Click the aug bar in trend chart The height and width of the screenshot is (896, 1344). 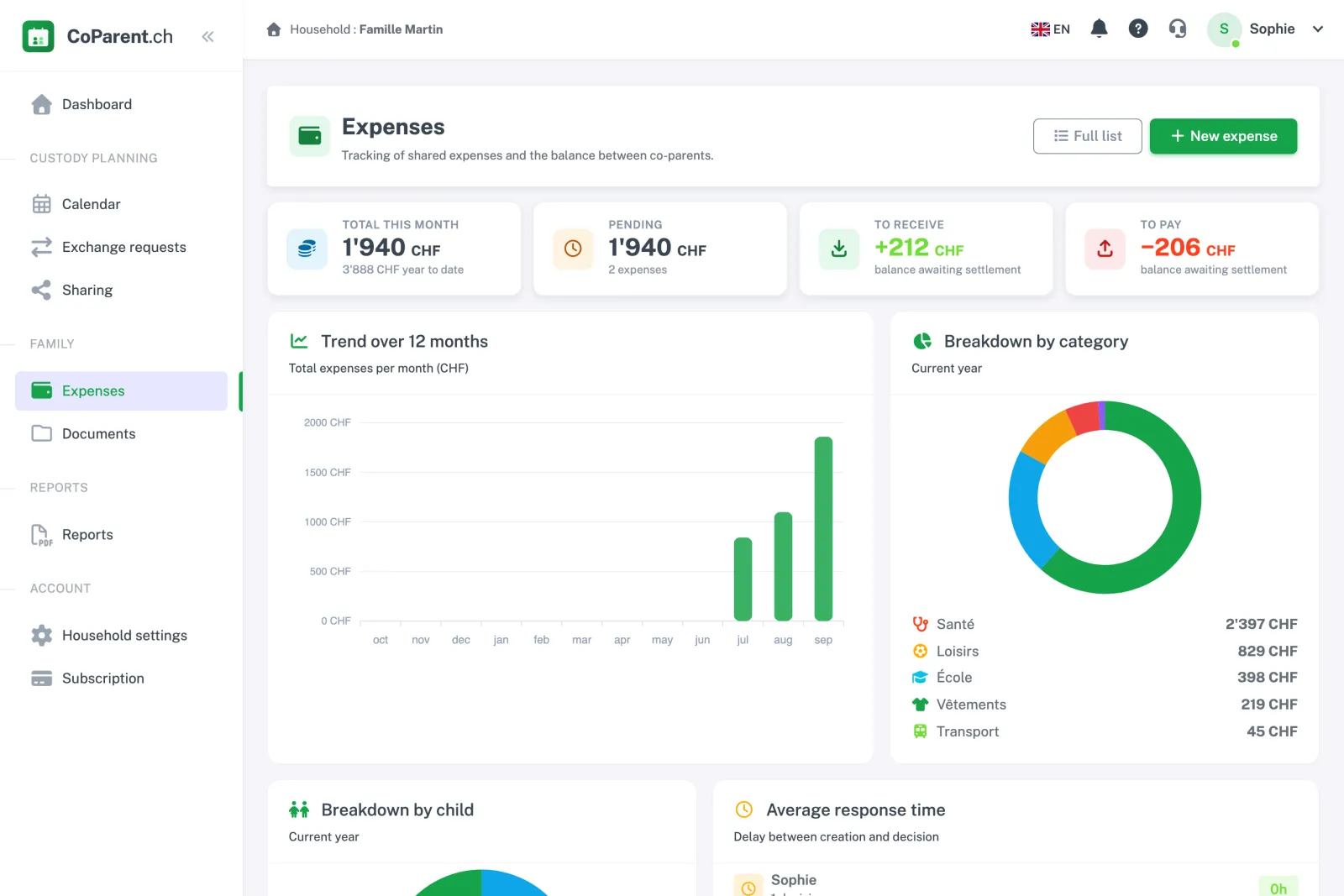point(783,567)
